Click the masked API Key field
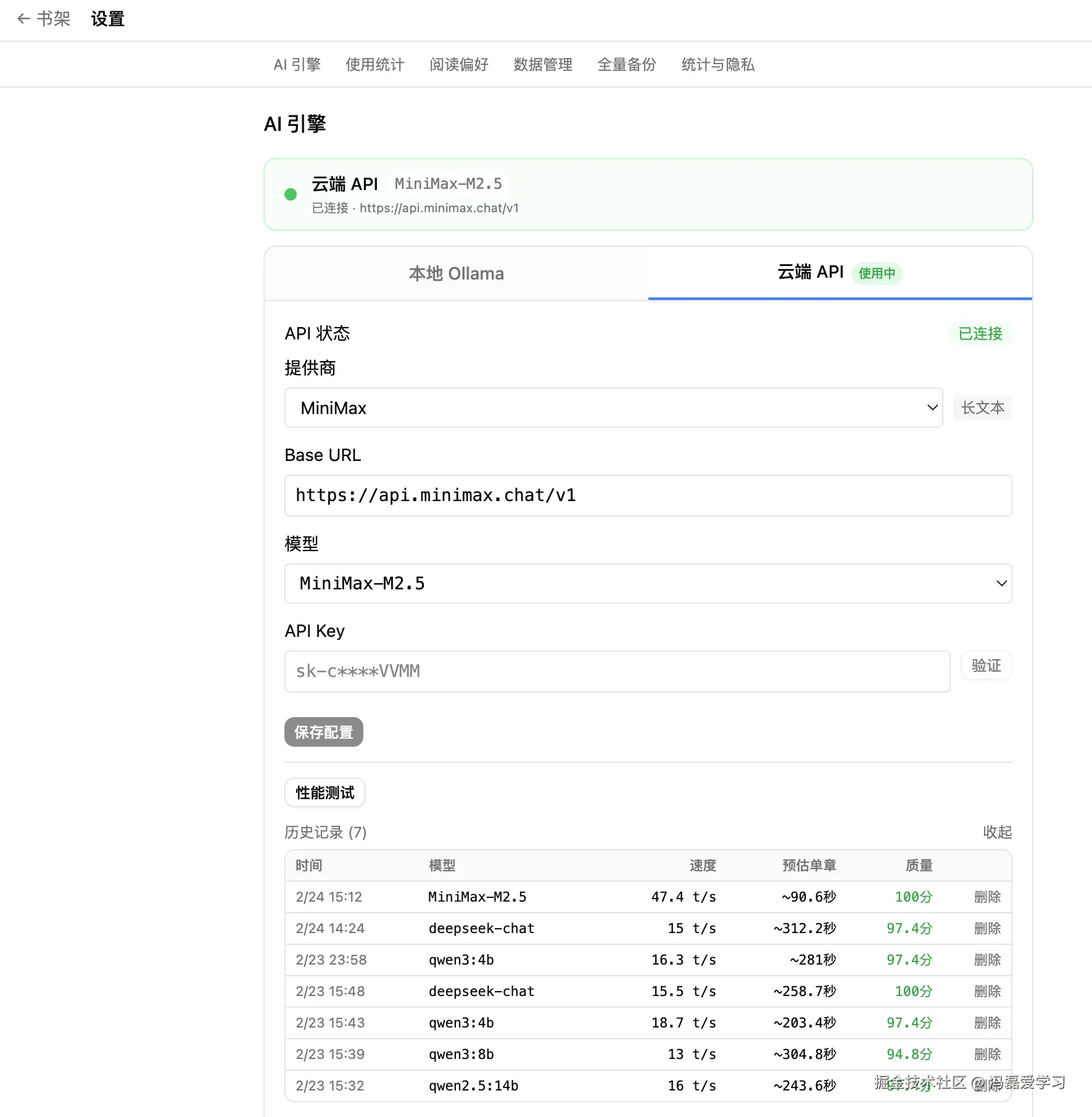Screen dimensions: 1092x1117 point(617,671)
